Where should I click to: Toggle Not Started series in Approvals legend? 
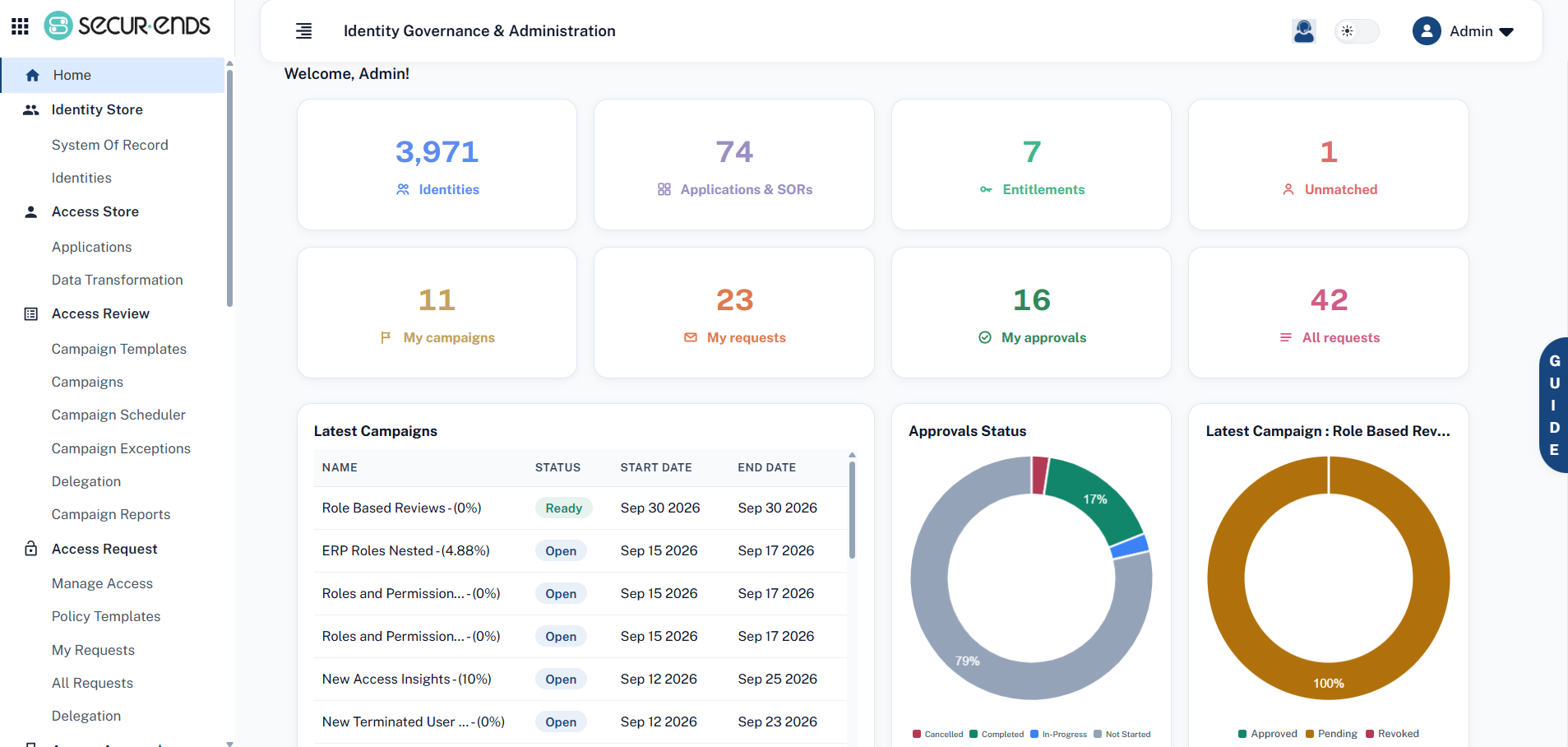tap(1122, 734)
